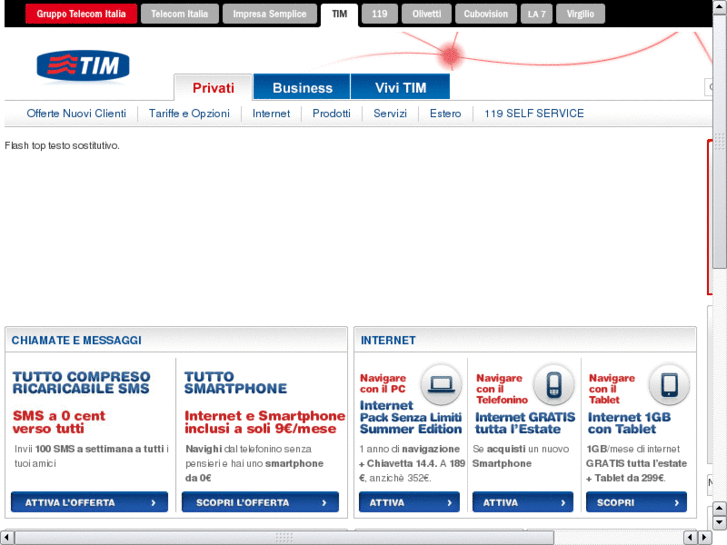Click ATTIVA under Internet Pack Senza Limiti

(409, 502)
